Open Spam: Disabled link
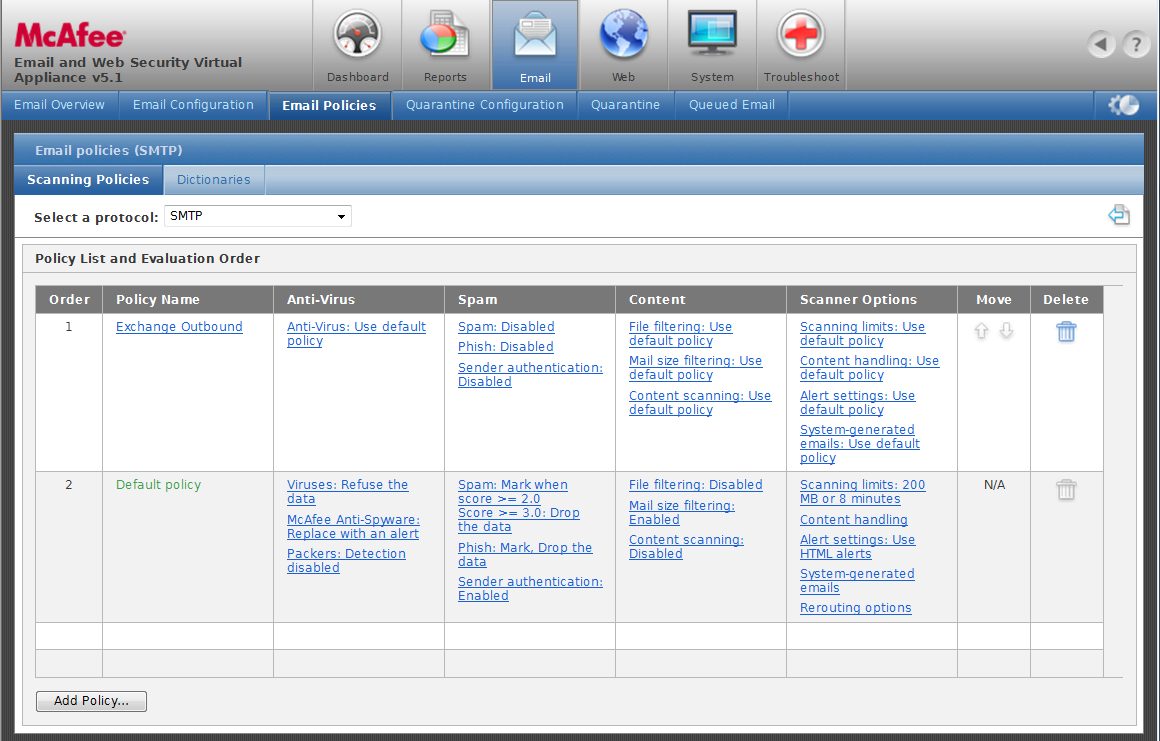Screen dimensions: 1160x741 pos(506,327)
